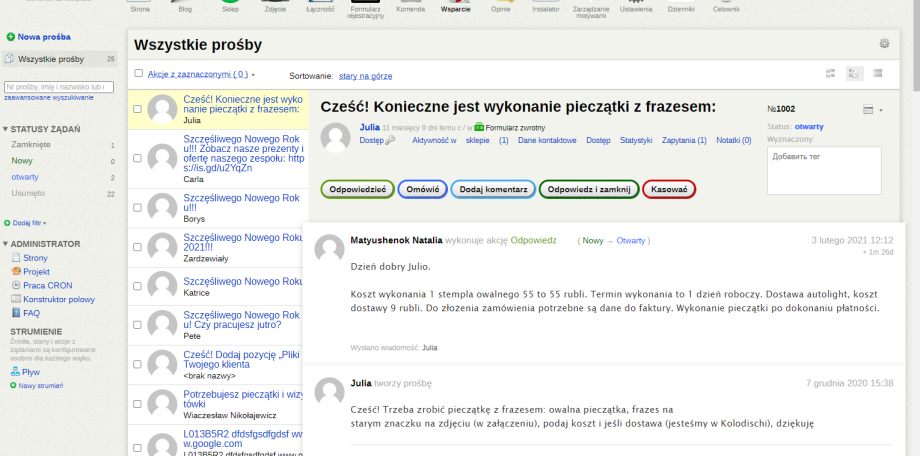Check the checkbox for Pete's request
The width and height of the screenshot is (920, 456).
point(137,325)
